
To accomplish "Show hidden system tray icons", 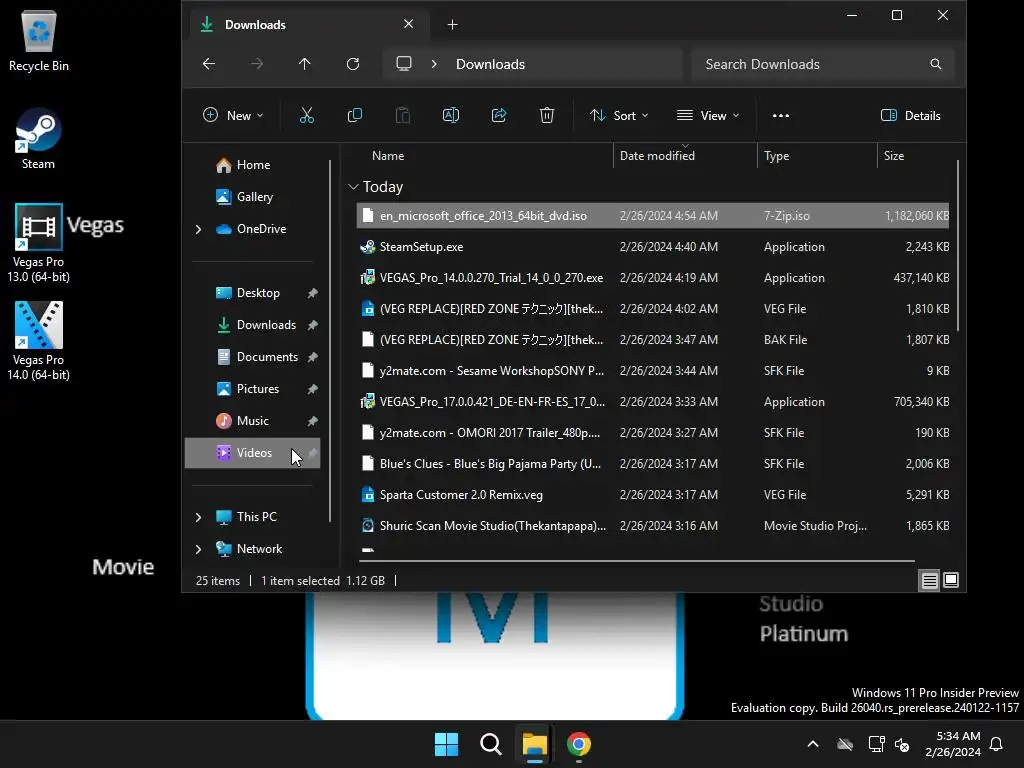I will [x=813, y=744].
